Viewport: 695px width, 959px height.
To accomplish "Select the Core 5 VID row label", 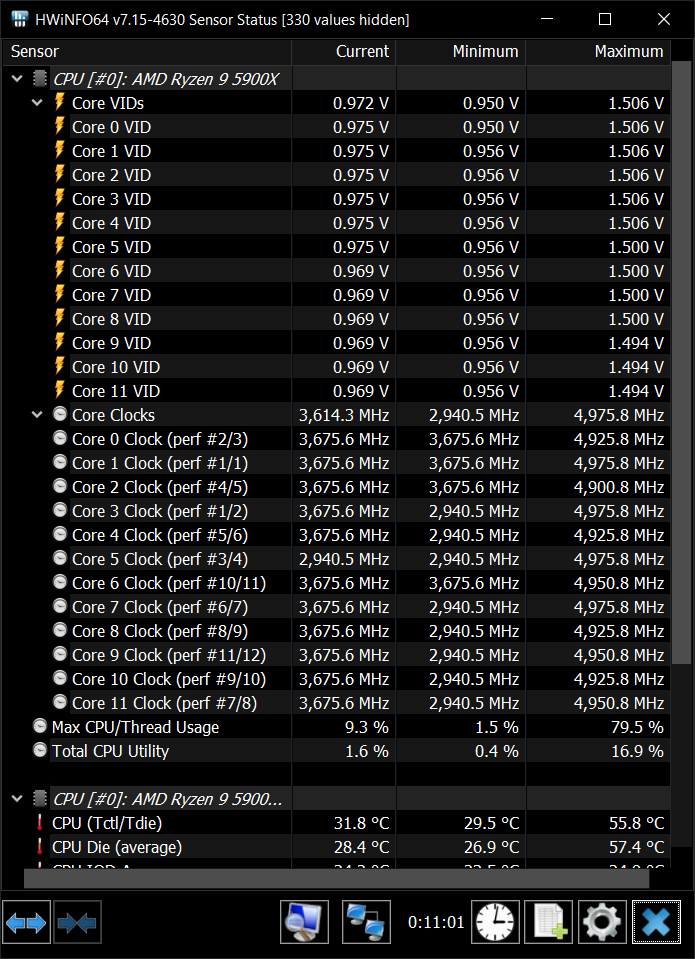I will 111,247.
